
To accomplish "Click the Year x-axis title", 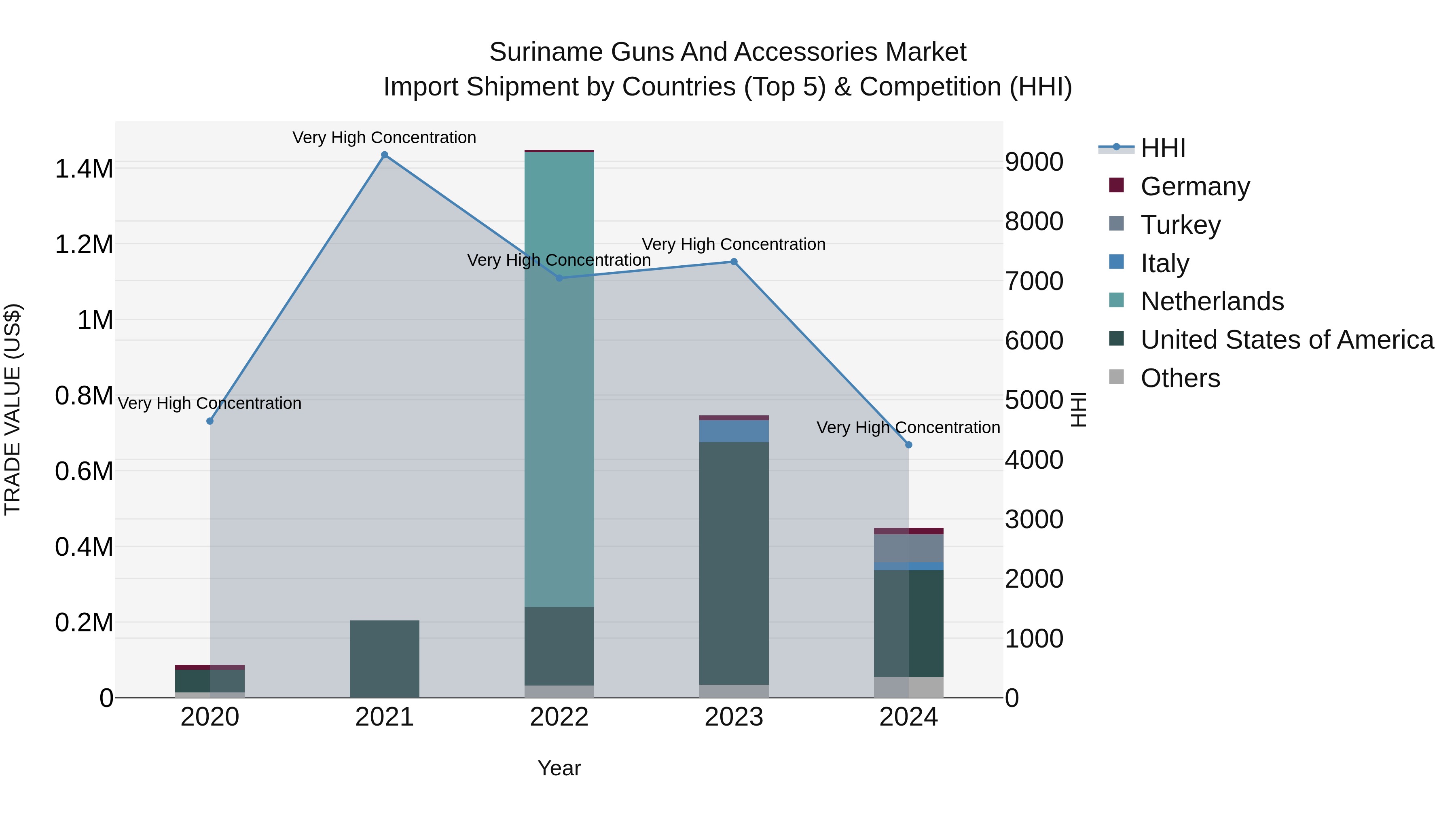I will tap(559, 768).
